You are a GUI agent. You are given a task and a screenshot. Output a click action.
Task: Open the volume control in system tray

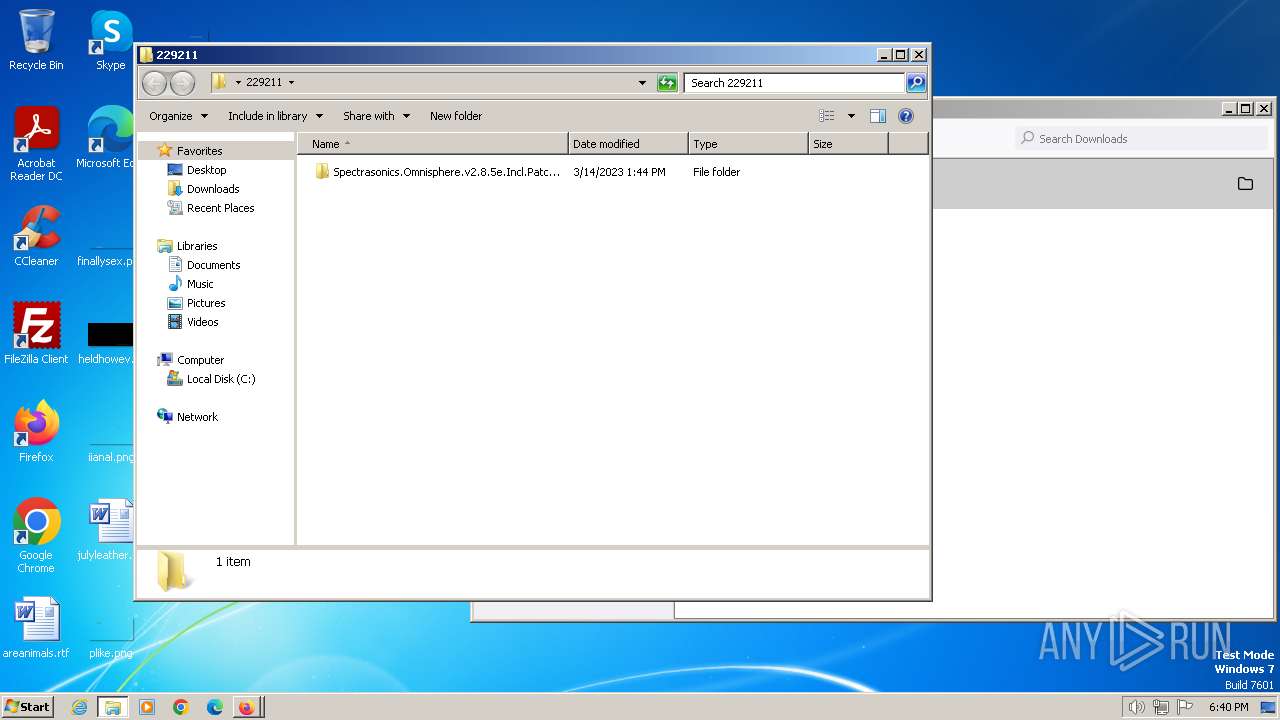[x=1137, y=707]
